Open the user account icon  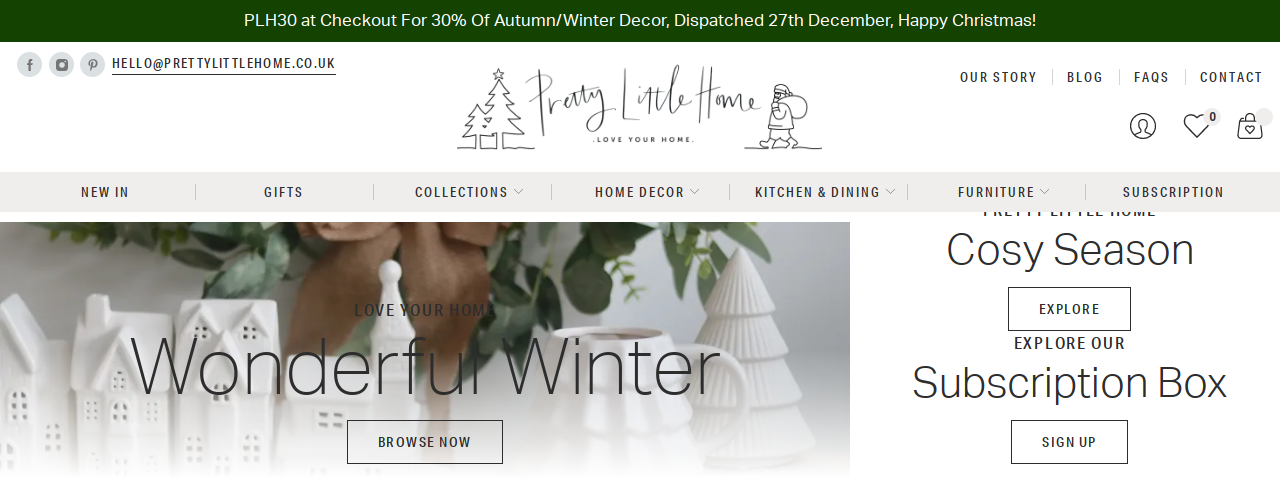coord(1142,126)
